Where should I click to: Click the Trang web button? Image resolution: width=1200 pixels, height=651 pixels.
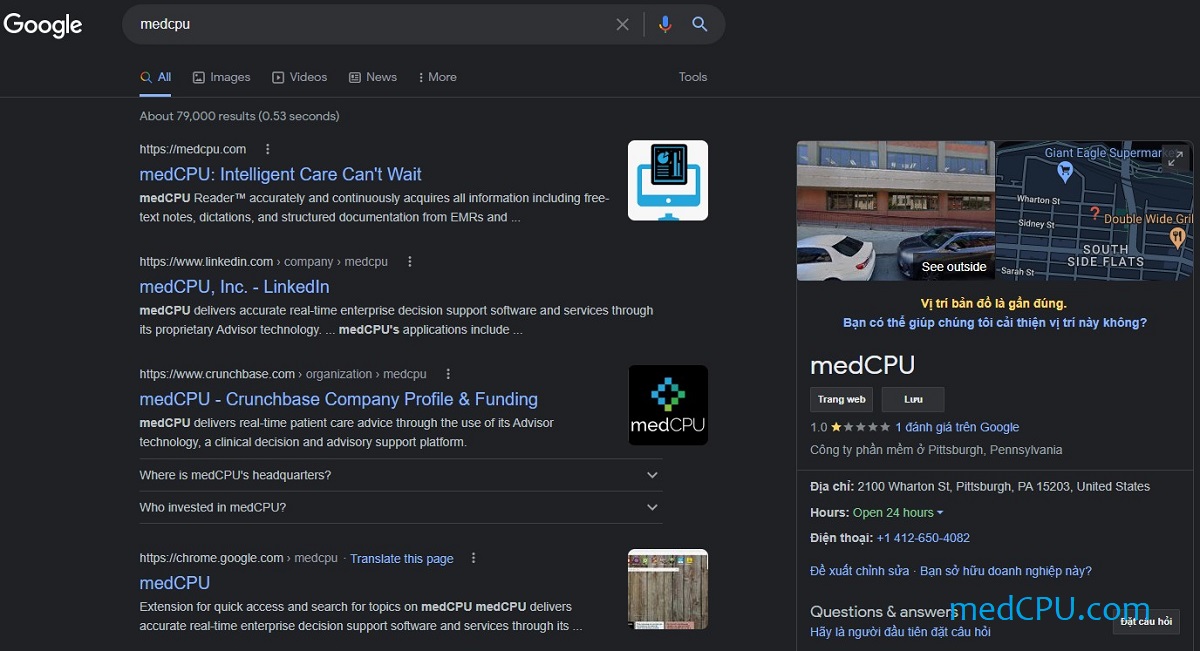click(x=841, y=400)
